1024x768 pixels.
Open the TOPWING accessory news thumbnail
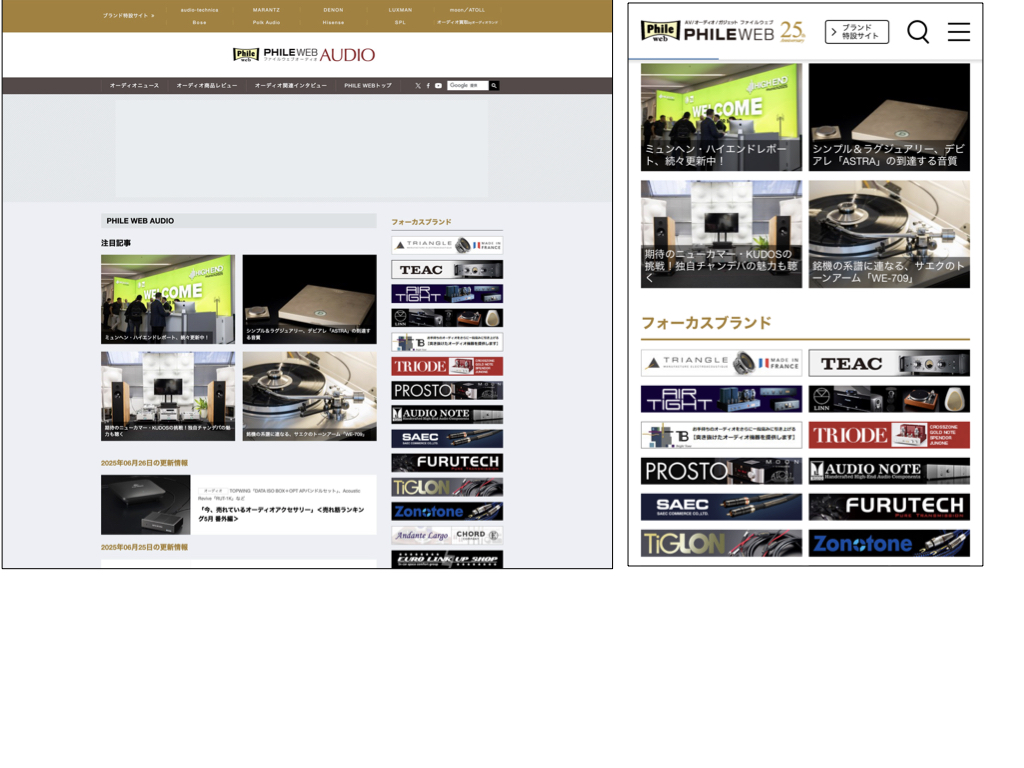(146, 505)
